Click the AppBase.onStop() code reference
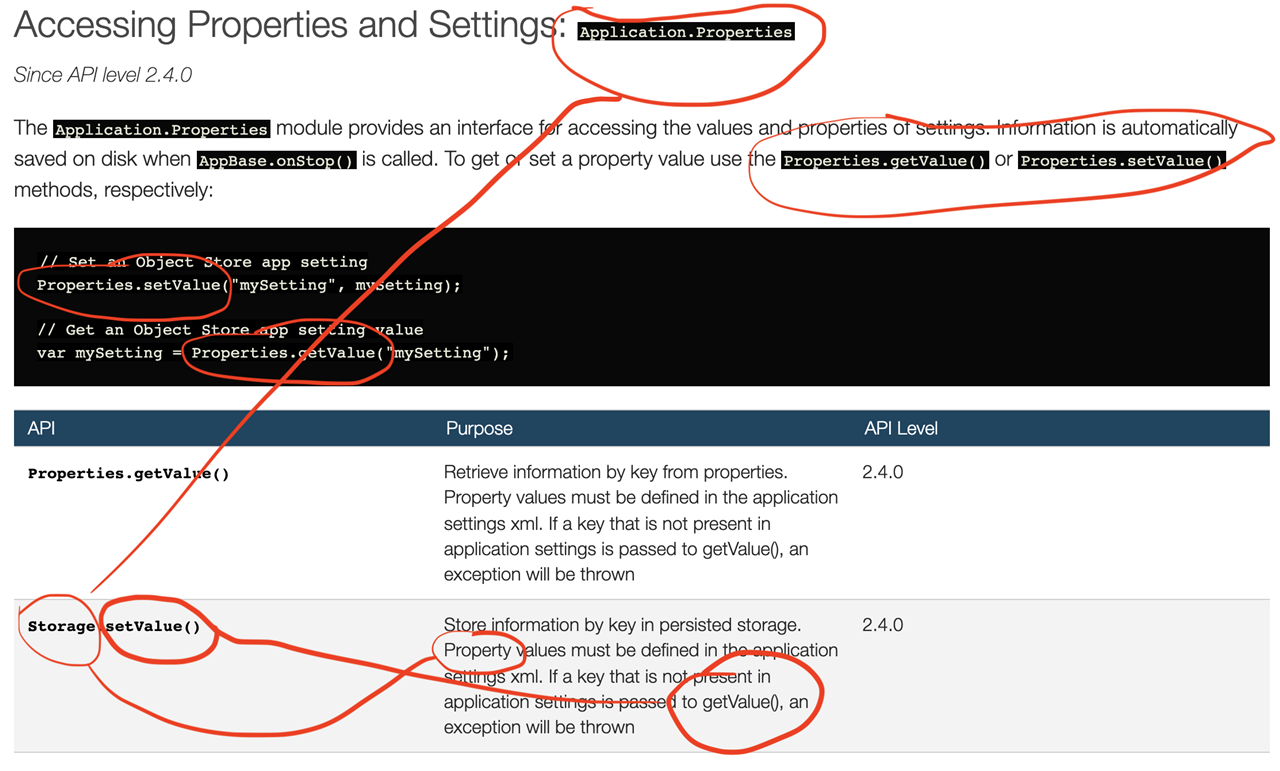1280x771 pixels. tap(276, 160)
